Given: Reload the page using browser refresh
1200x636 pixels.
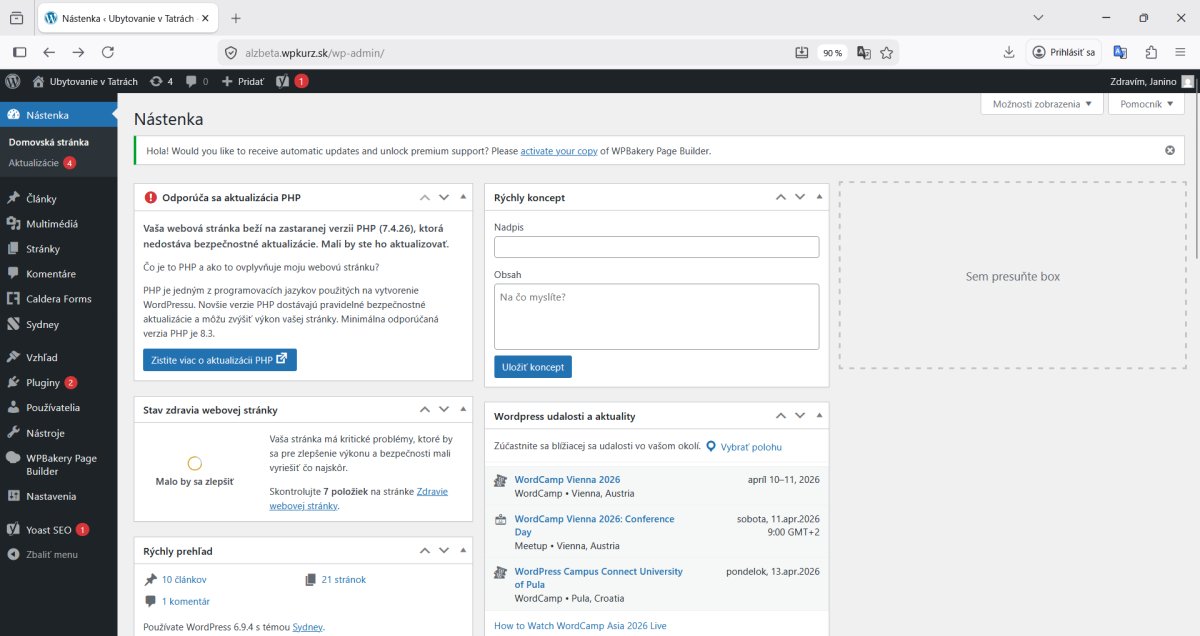Looking at the screenshot, I should (108, 53).
